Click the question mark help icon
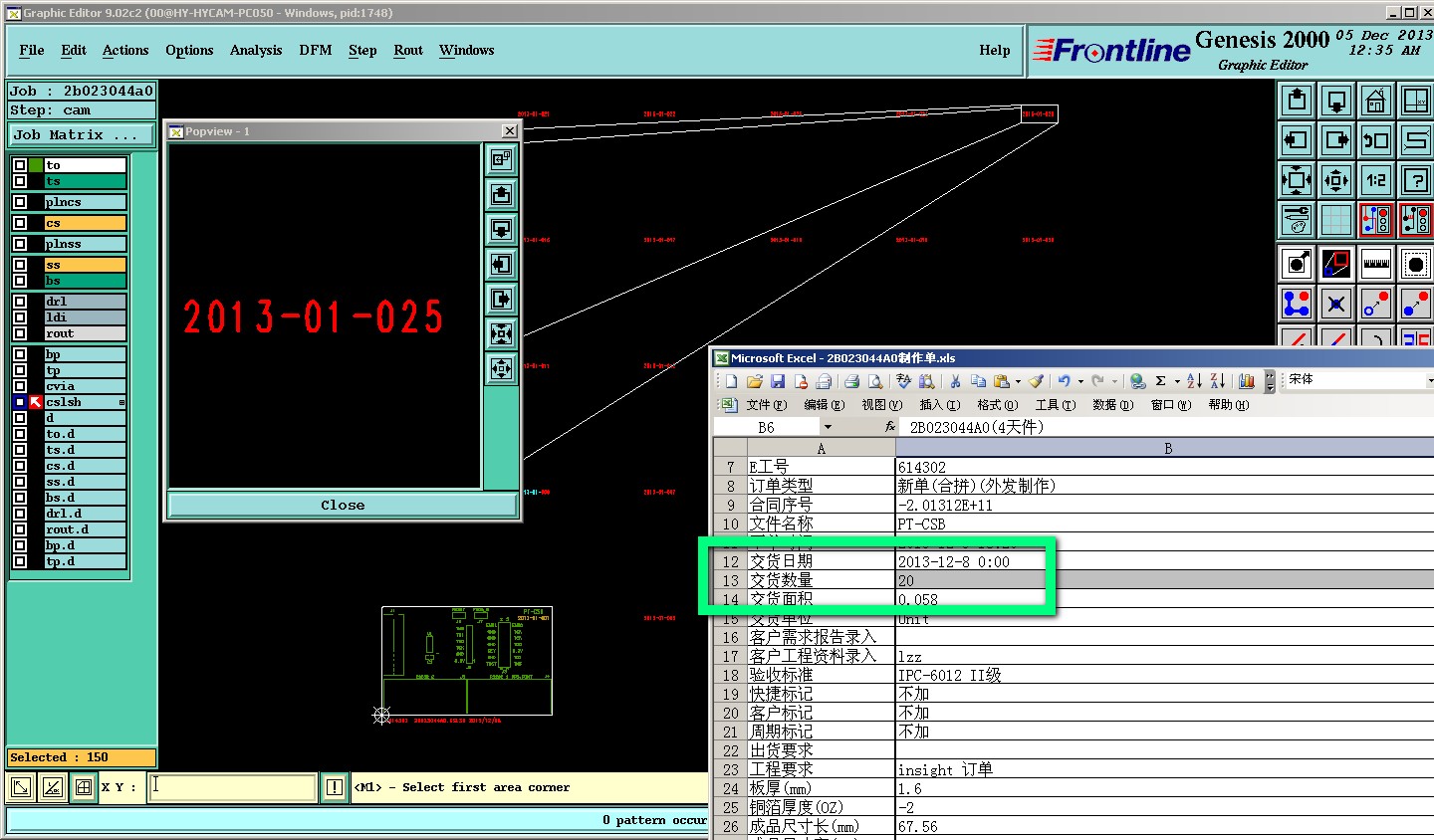 pyautogui.click(x=1416, y=180)
